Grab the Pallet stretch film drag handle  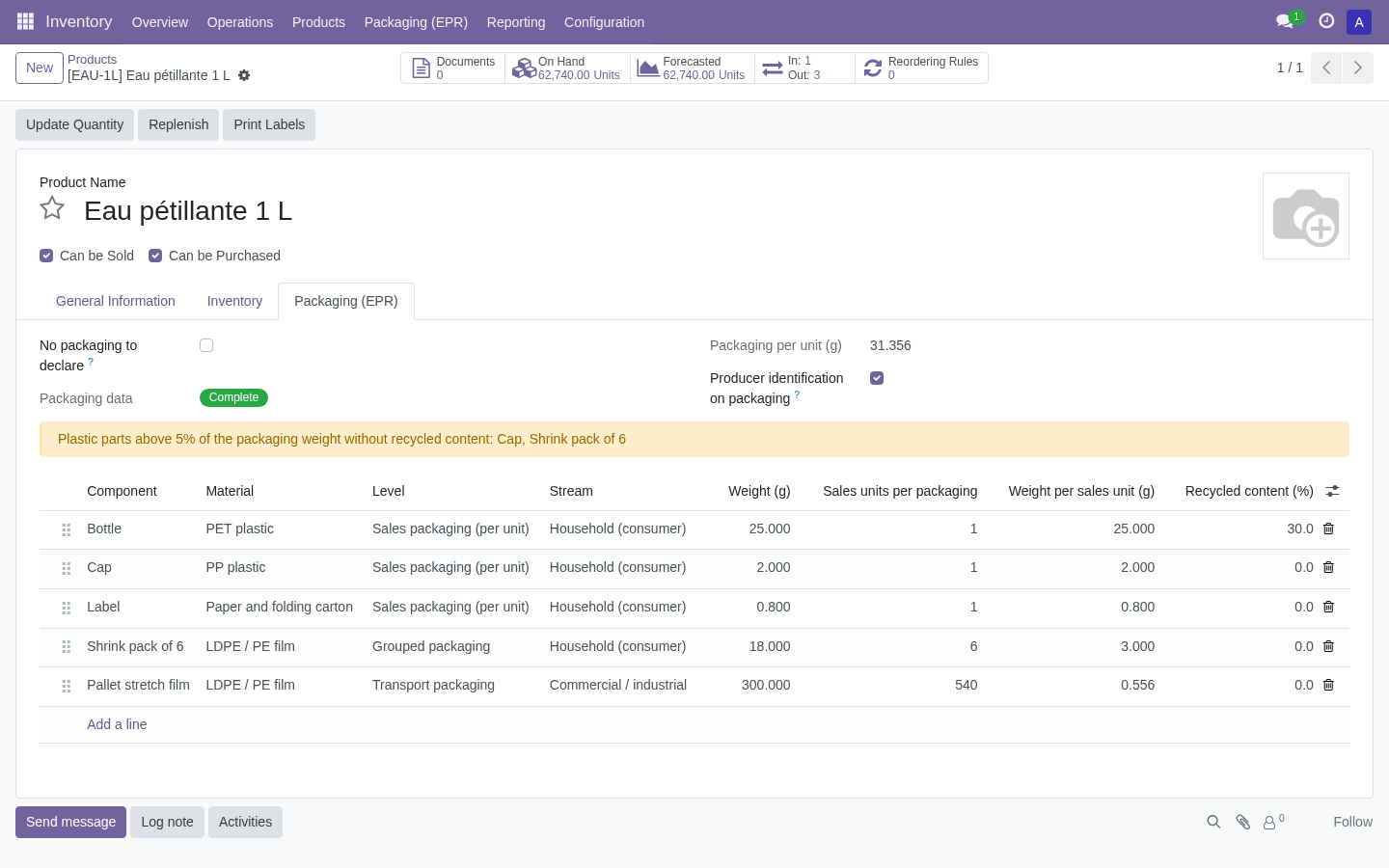[67, 686]
